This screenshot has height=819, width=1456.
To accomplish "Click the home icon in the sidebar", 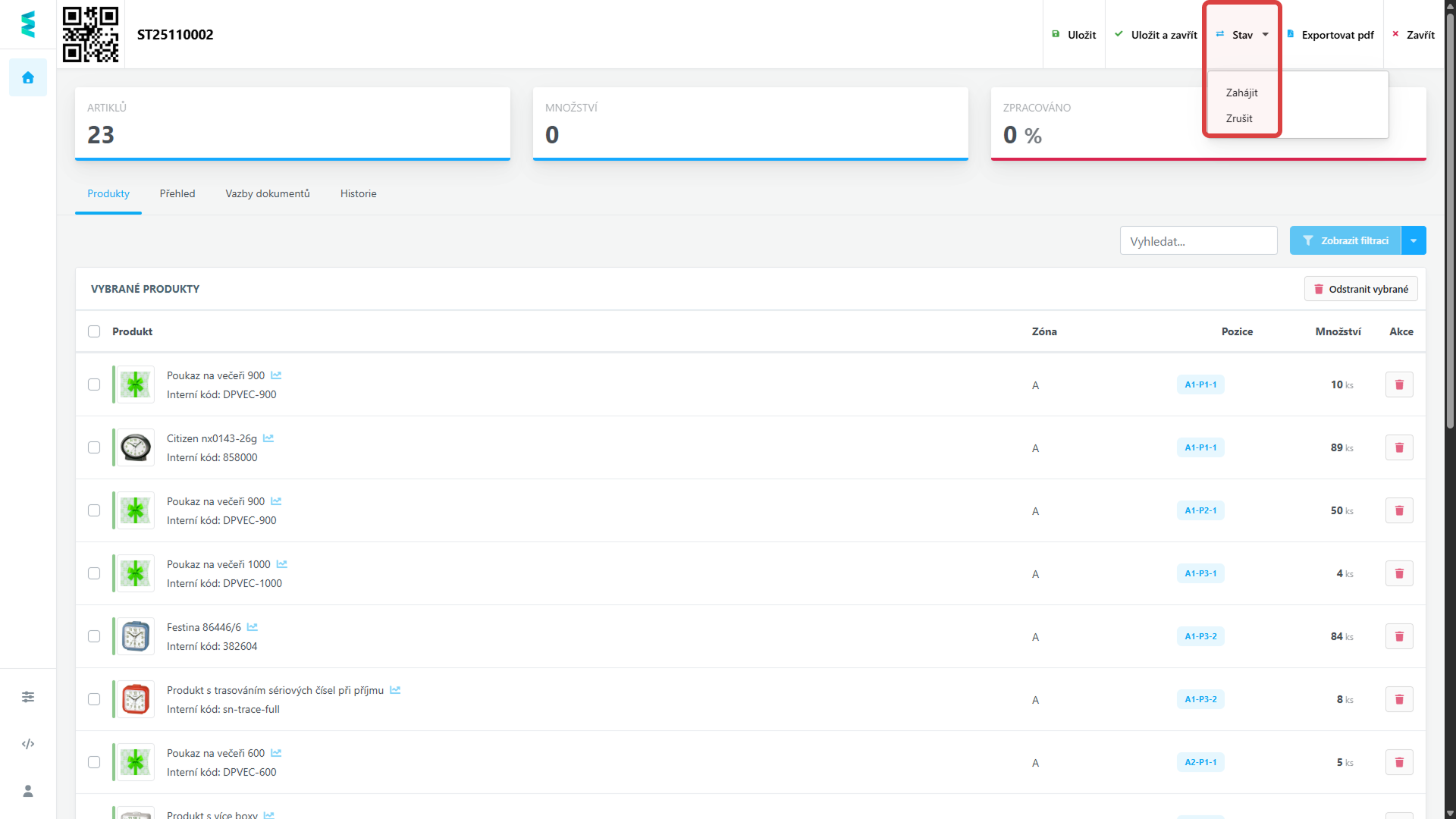I will pyautogui.click(x=28, y=78).
